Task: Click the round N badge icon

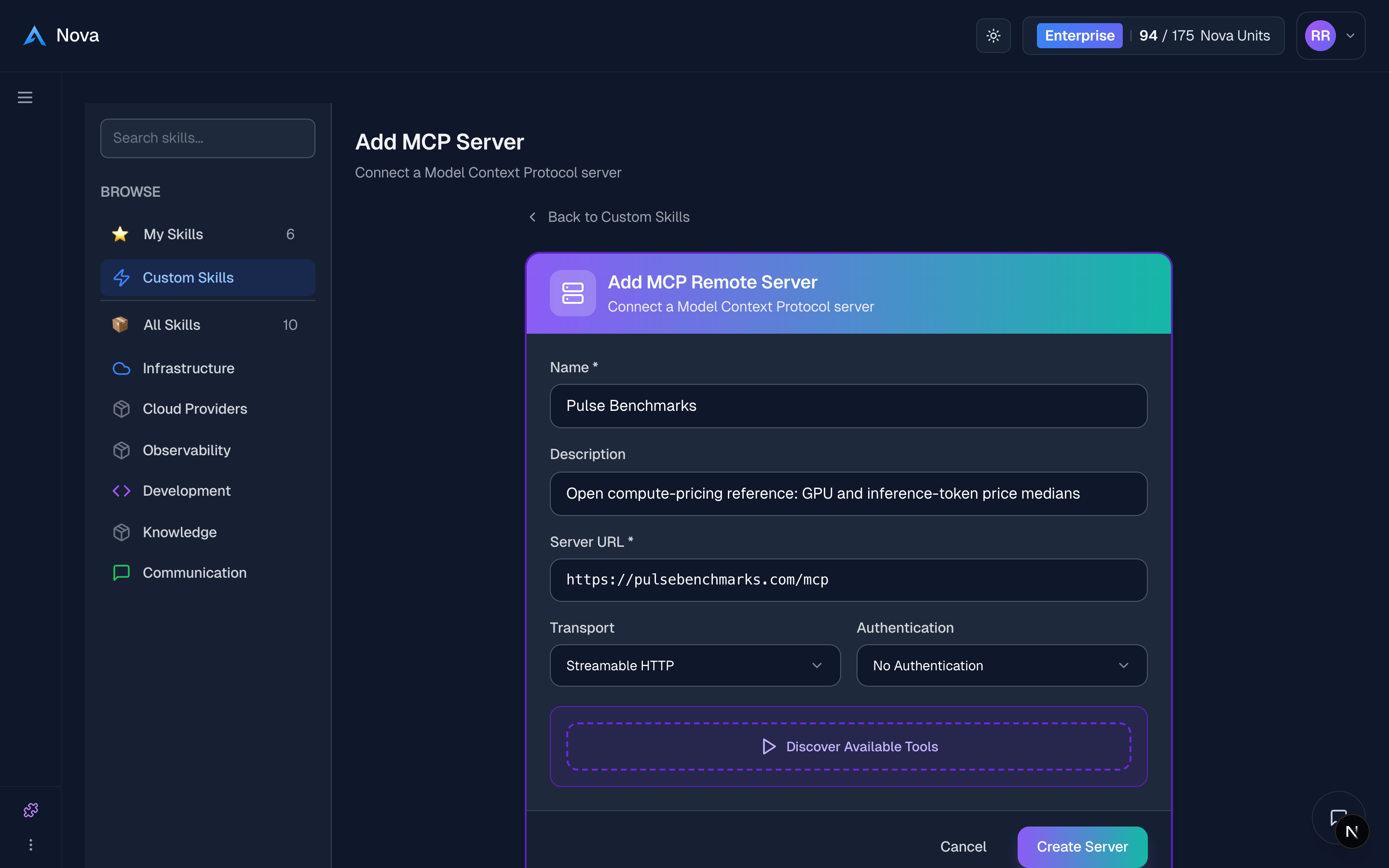Action: (x=1352, y=831)
